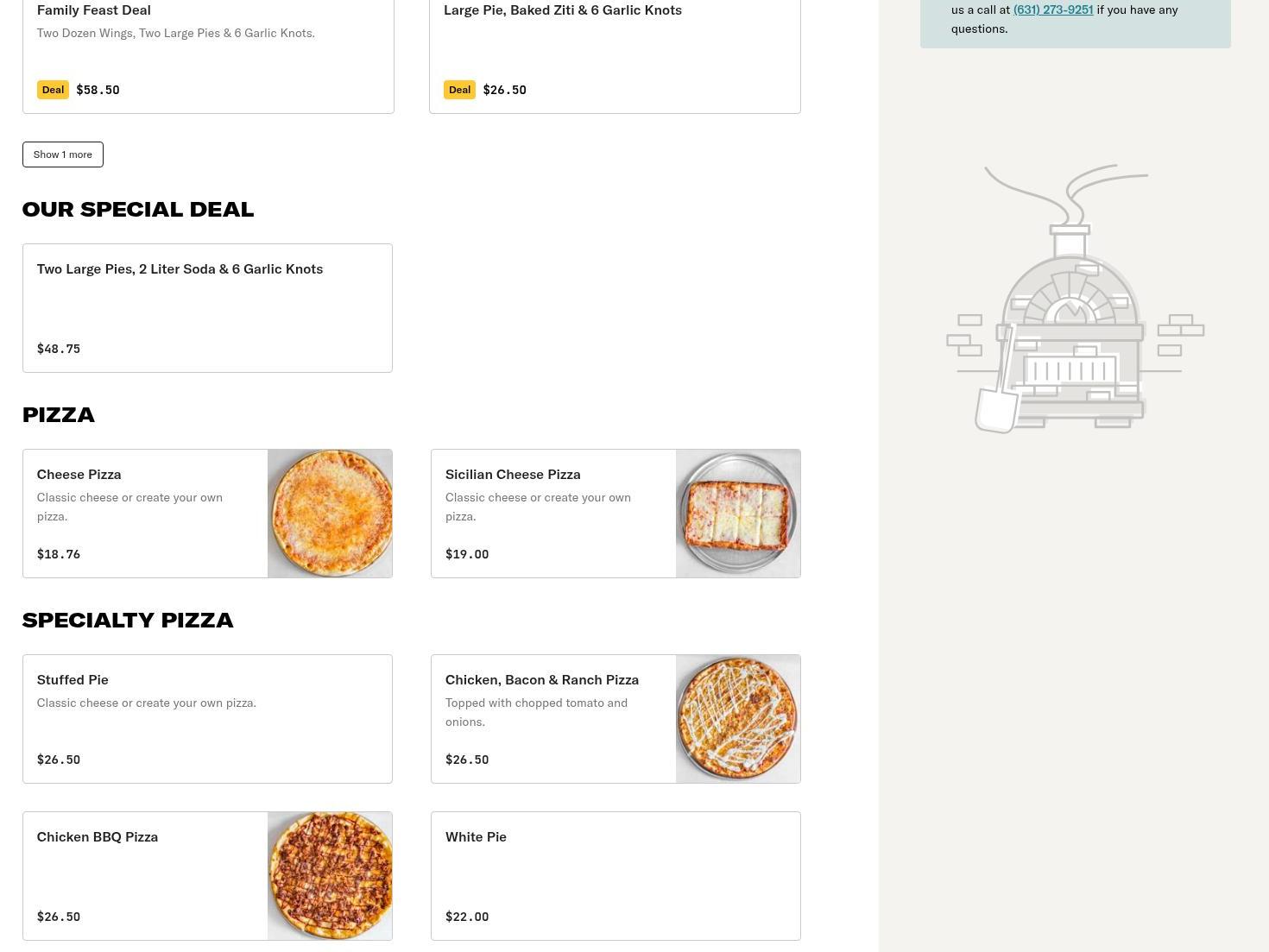The height and width of the screenshot is (952, 1269).
Task: Call the (631) 273-9251 phone link
Action: pos(1052,9)
